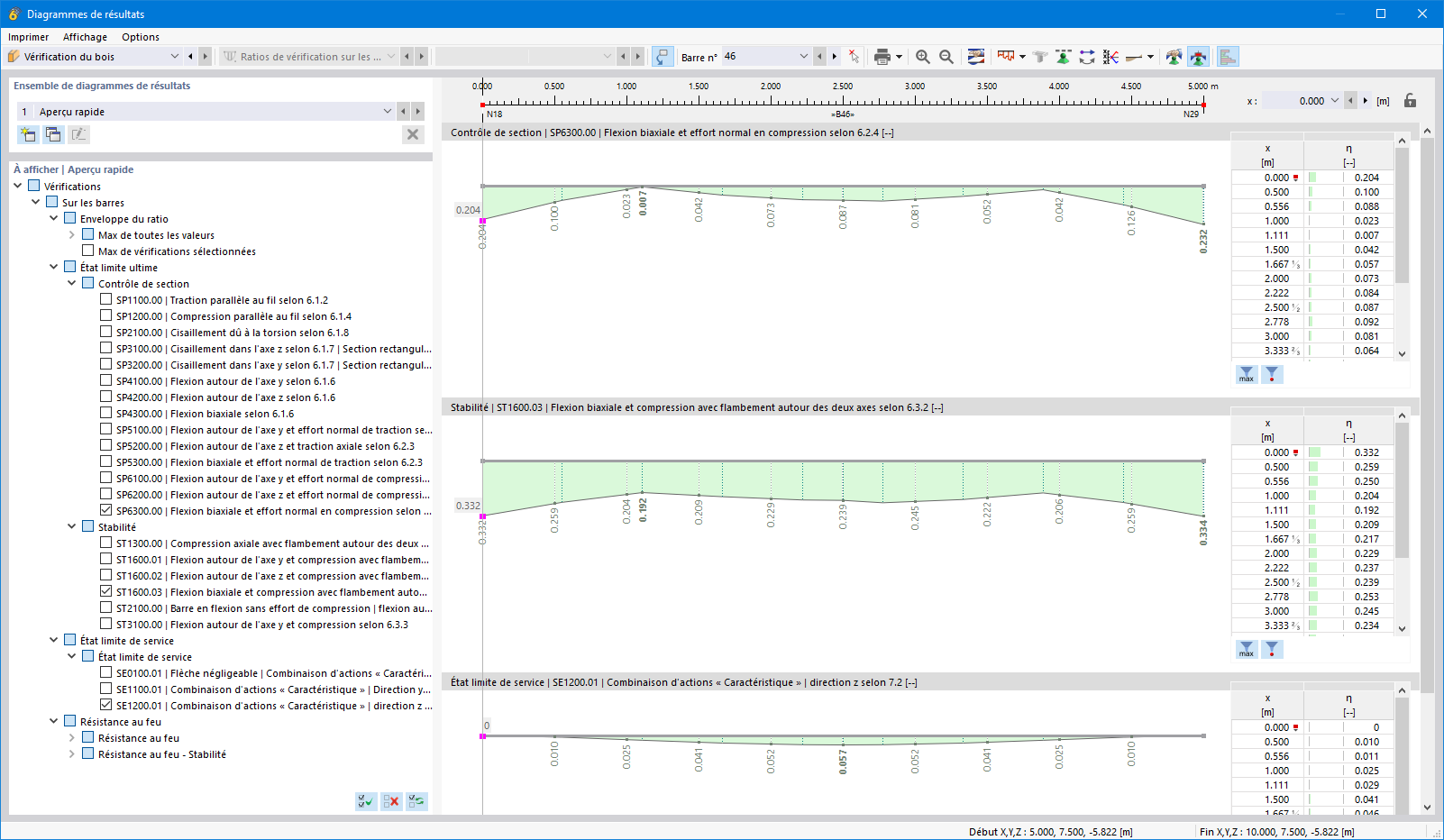Uncheck ST1600.03 Flexion biaxiale et compression checkbox
This screenshot has width=1444, height=840.
pyautogui.click(x=106, y=591)
